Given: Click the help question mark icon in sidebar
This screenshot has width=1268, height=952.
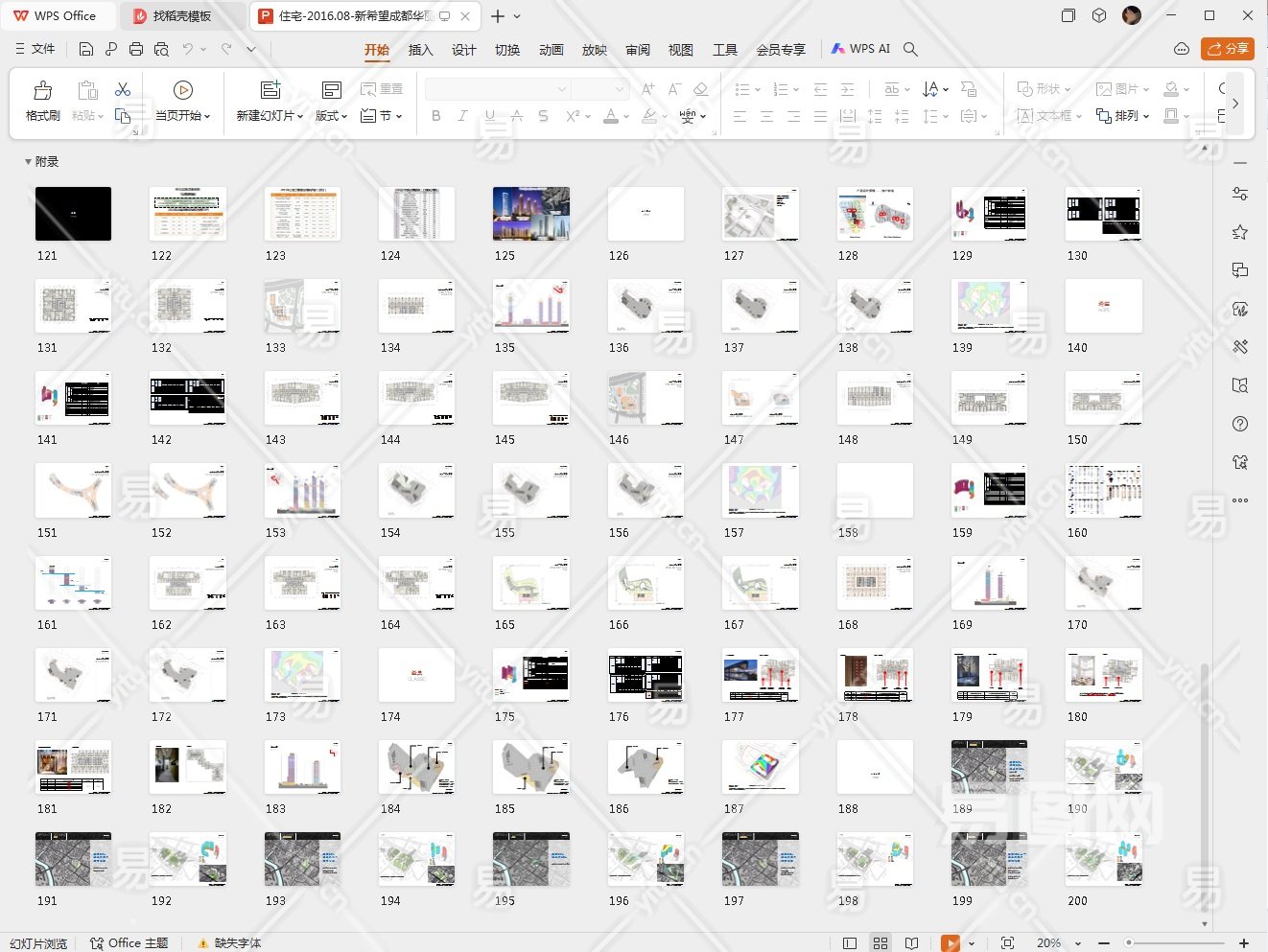Looking at the screenshot, I should click(x=1239, y=424).
